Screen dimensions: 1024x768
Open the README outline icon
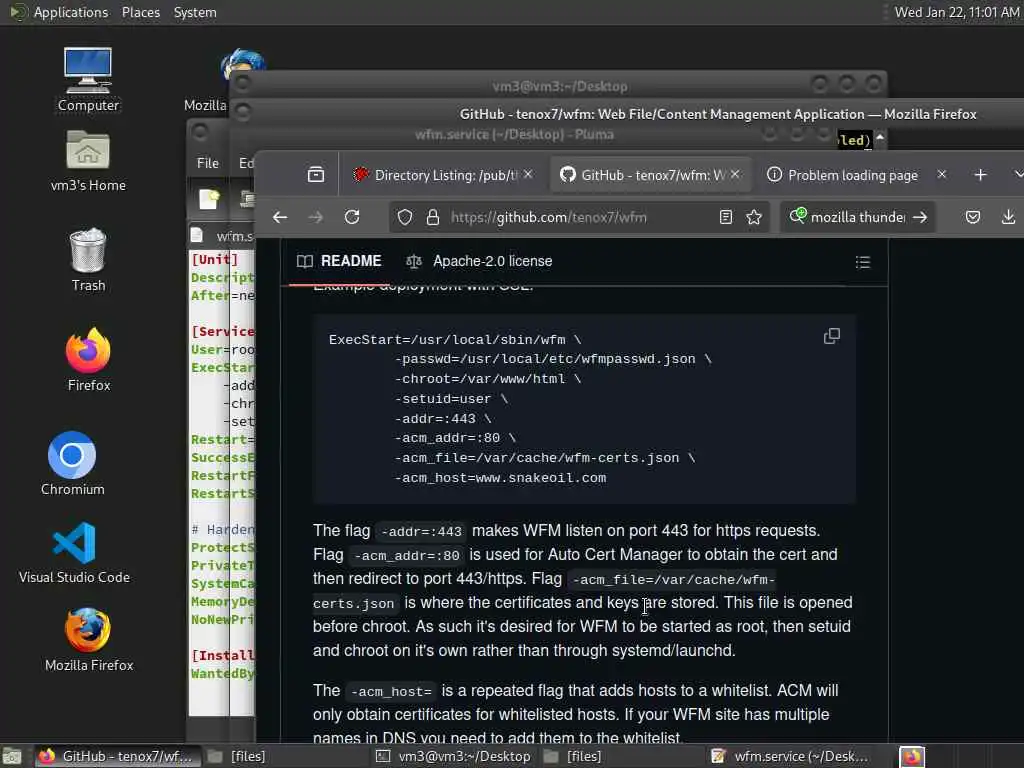(863, 262)
